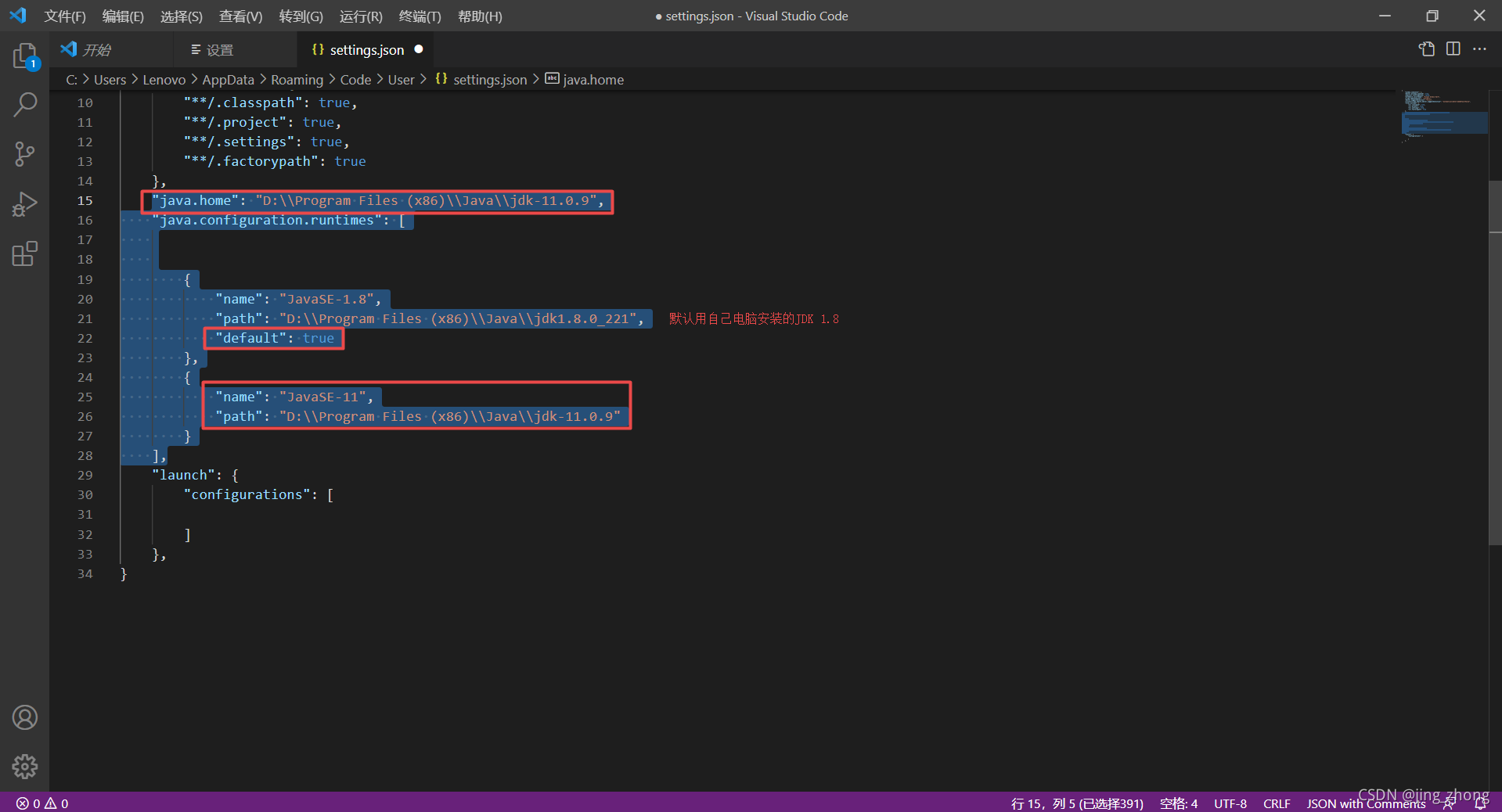
Task: Click the jdk1.8.0_221 path string
Action: (457, 319)
